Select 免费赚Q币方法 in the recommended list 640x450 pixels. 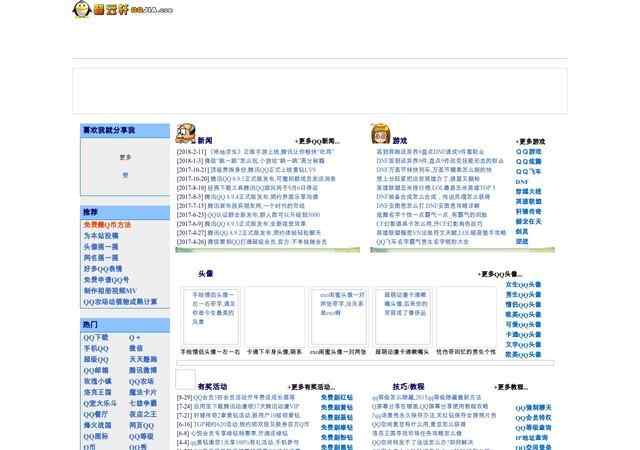(107, 225)
